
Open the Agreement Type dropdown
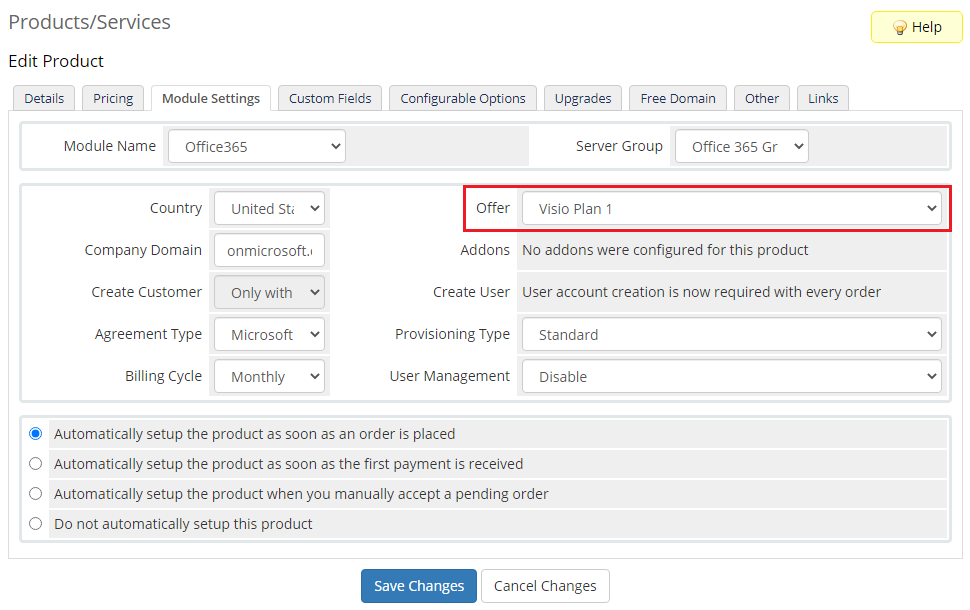(x=269, y=335)
